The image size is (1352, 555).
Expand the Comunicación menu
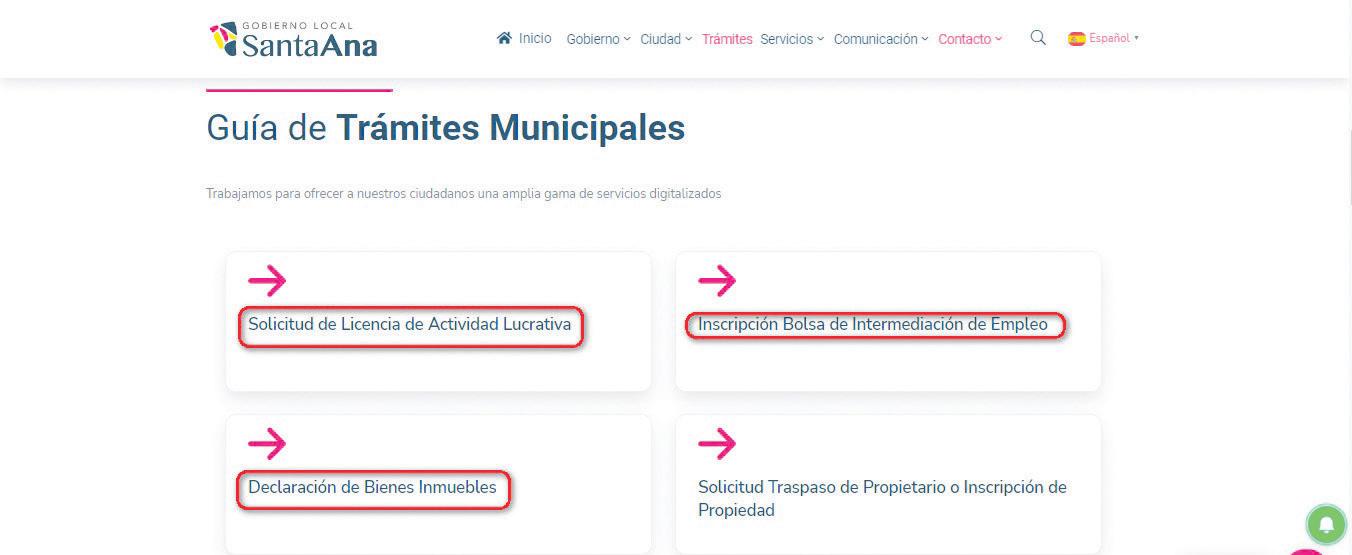coord(881,39)
